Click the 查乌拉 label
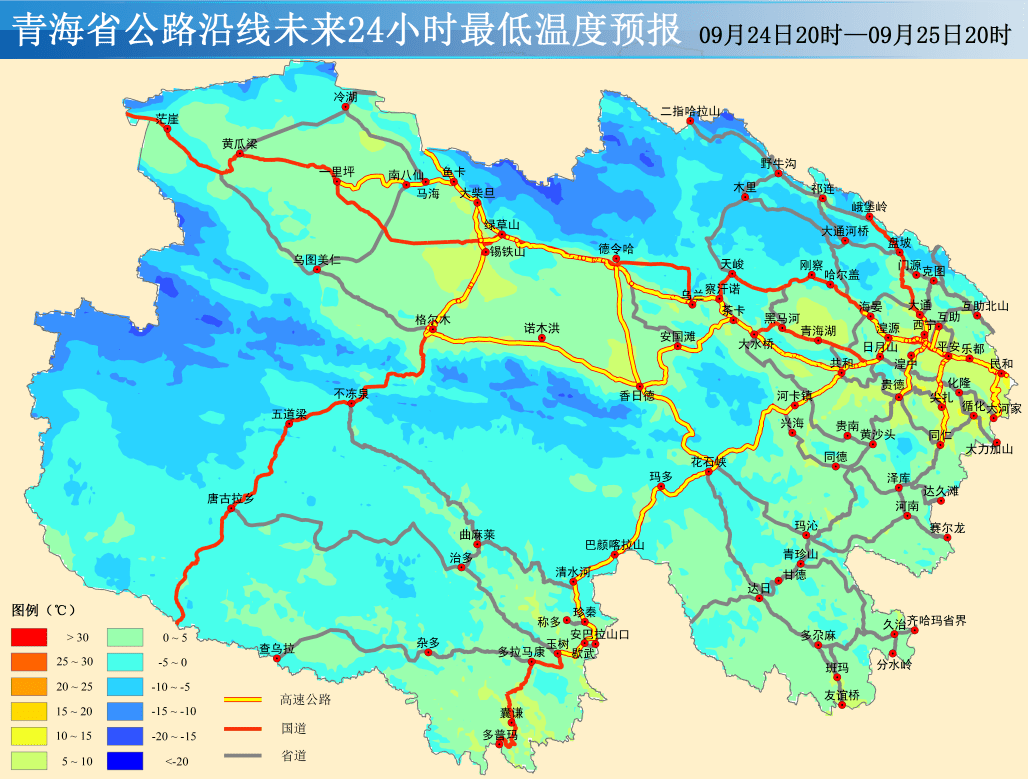The image size is (1028, 779). 277,649
